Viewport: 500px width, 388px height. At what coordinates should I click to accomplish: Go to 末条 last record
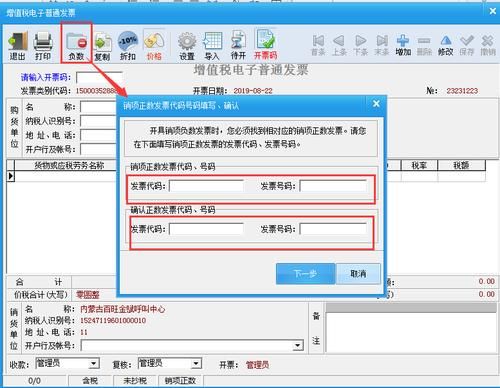[382, 45]
